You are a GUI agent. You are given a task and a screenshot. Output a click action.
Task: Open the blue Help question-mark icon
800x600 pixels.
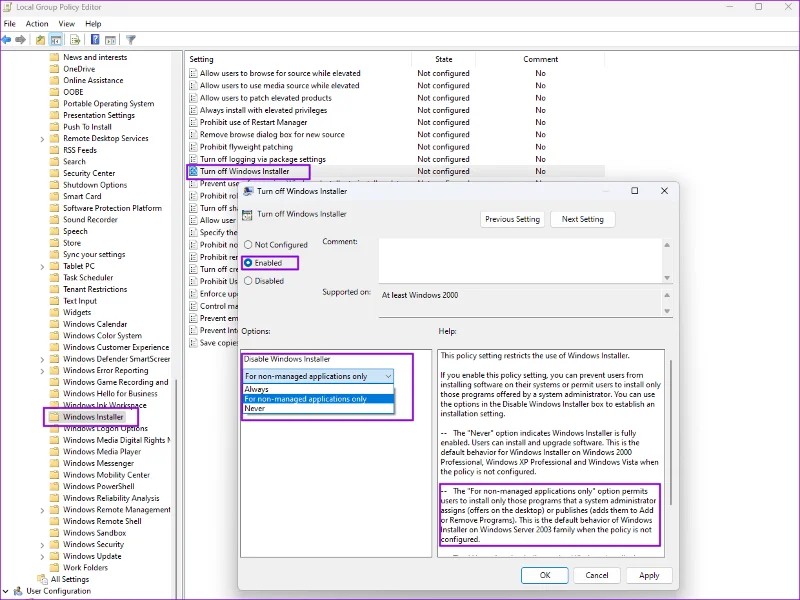point(95,40)
